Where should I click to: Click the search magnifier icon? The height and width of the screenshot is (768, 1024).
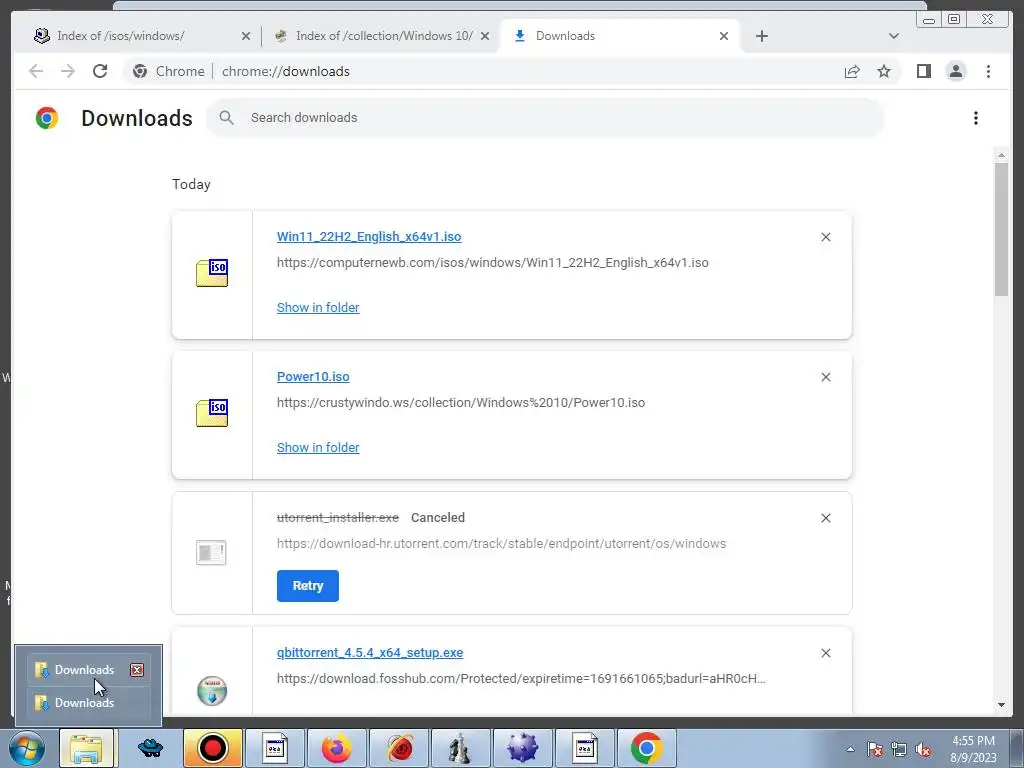click(x=227, y=118)
